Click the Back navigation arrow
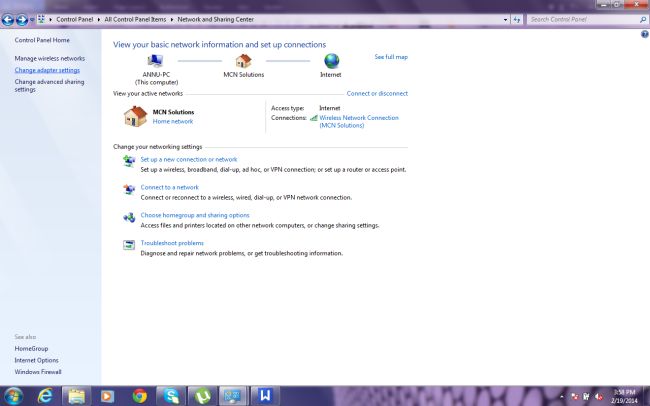The width and height of the screenshot is (650, 406). (x=8, y=19)
